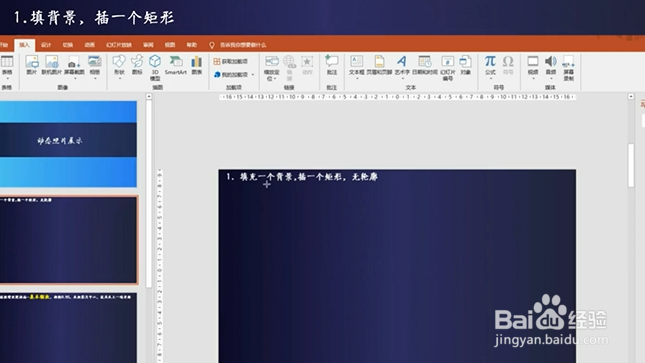Open 联机图片 online pictures tool

tap(51, 65)
